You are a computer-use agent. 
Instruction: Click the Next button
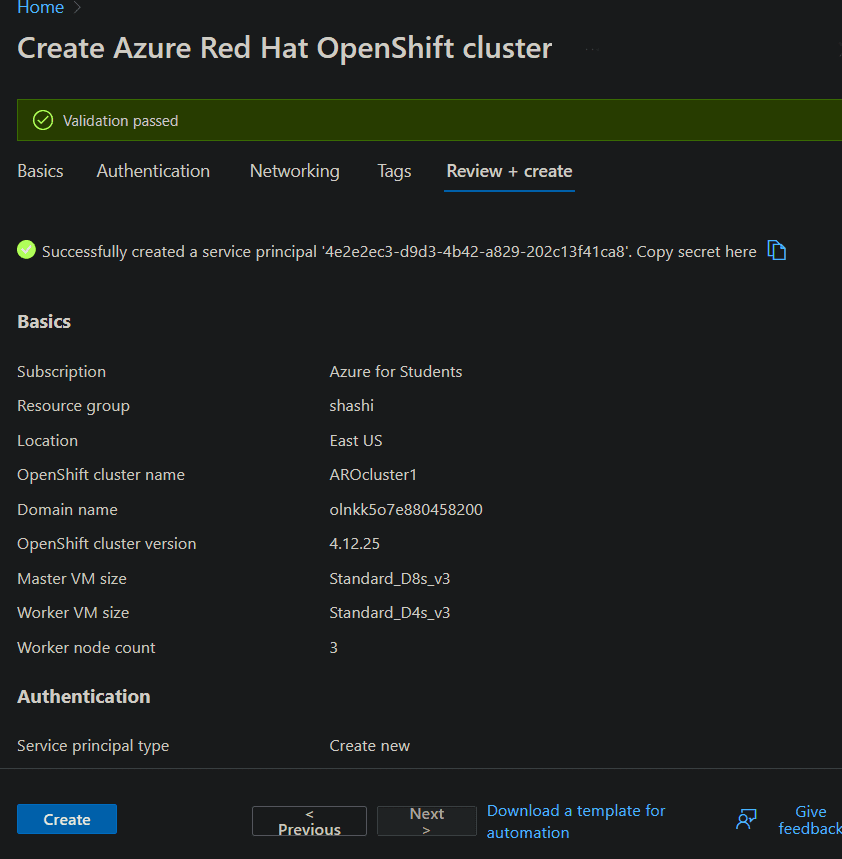point(426,821)
